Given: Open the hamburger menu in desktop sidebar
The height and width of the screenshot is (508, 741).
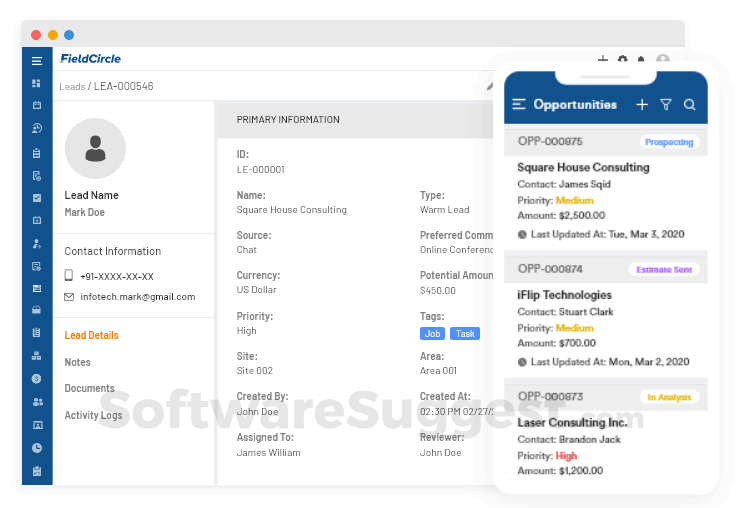Looking at the screenshot, I should [x=37, y=61].
